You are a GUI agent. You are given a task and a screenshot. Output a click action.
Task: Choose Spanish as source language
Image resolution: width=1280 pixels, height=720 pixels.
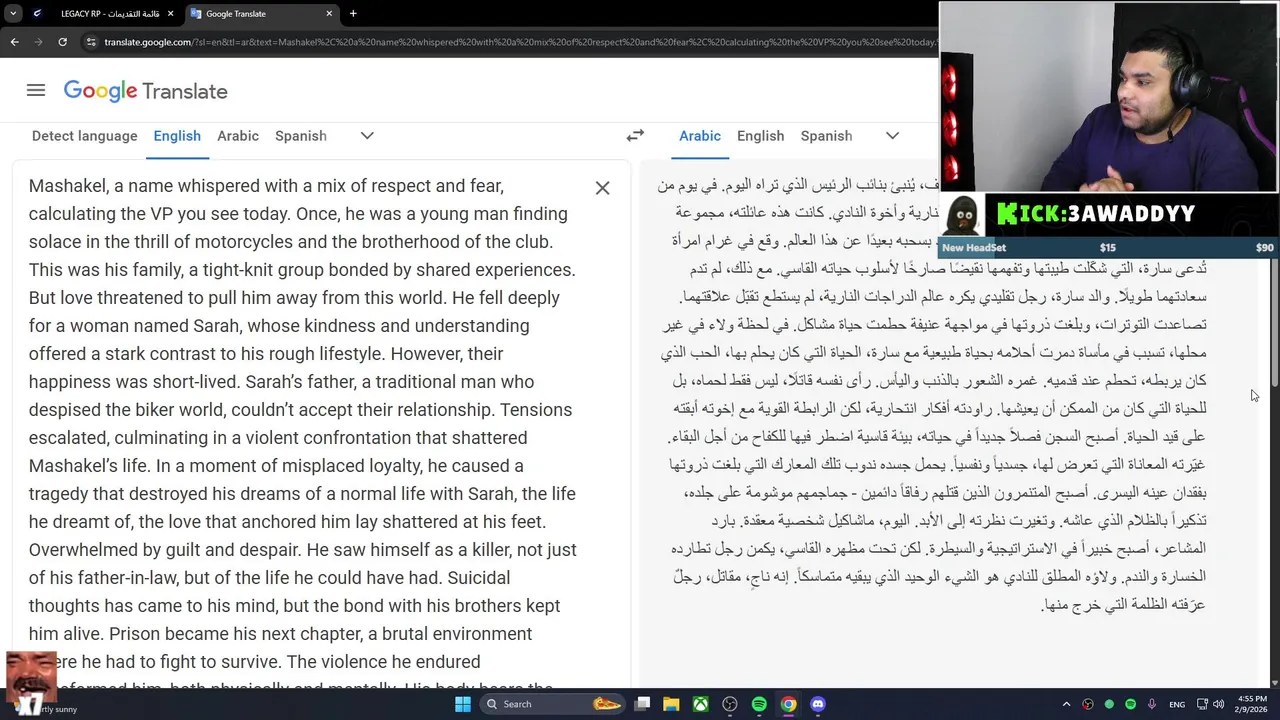point(301,136)
